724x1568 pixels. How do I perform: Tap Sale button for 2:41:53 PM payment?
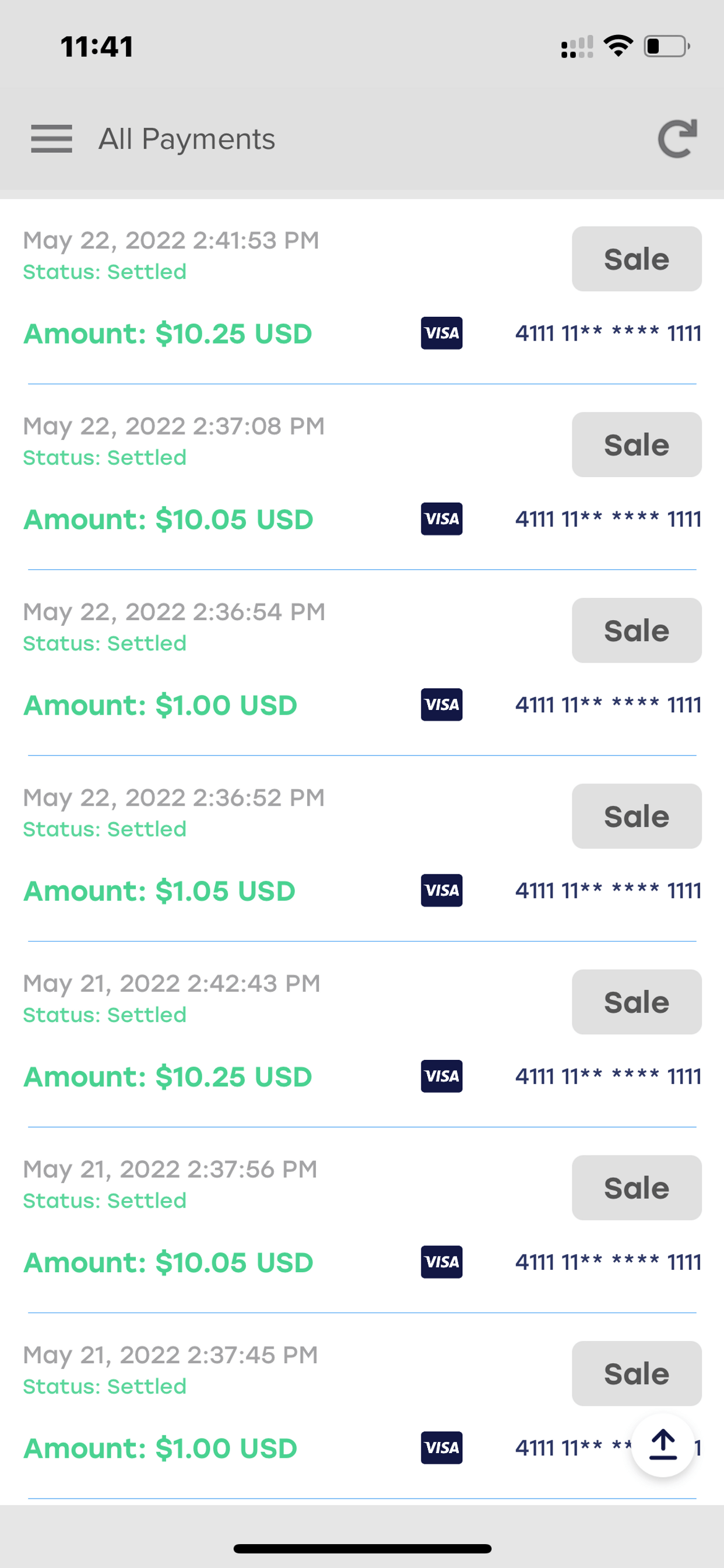[x=637, y=258]
